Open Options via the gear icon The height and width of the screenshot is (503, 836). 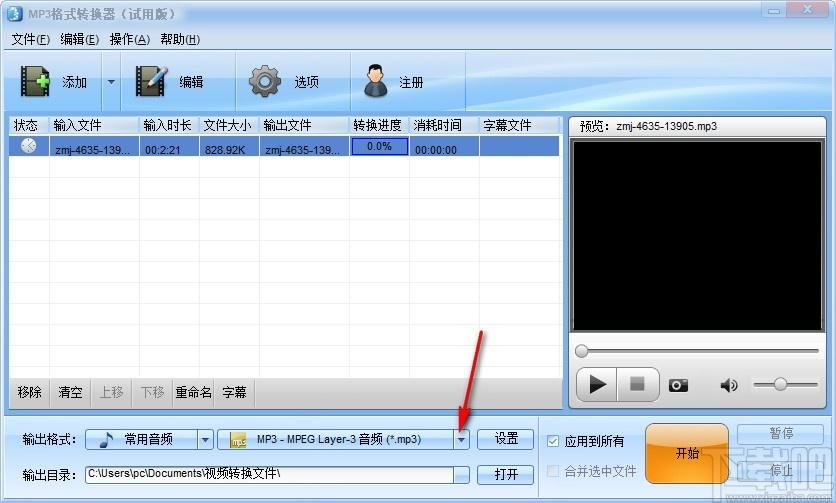click(x=264, y=81)
